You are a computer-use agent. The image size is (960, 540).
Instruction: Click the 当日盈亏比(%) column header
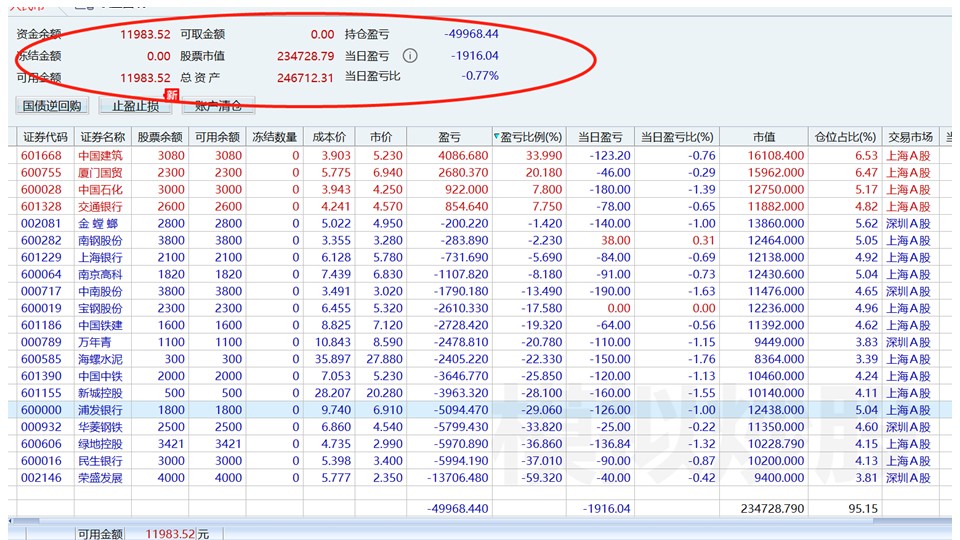tap(677, 137)
